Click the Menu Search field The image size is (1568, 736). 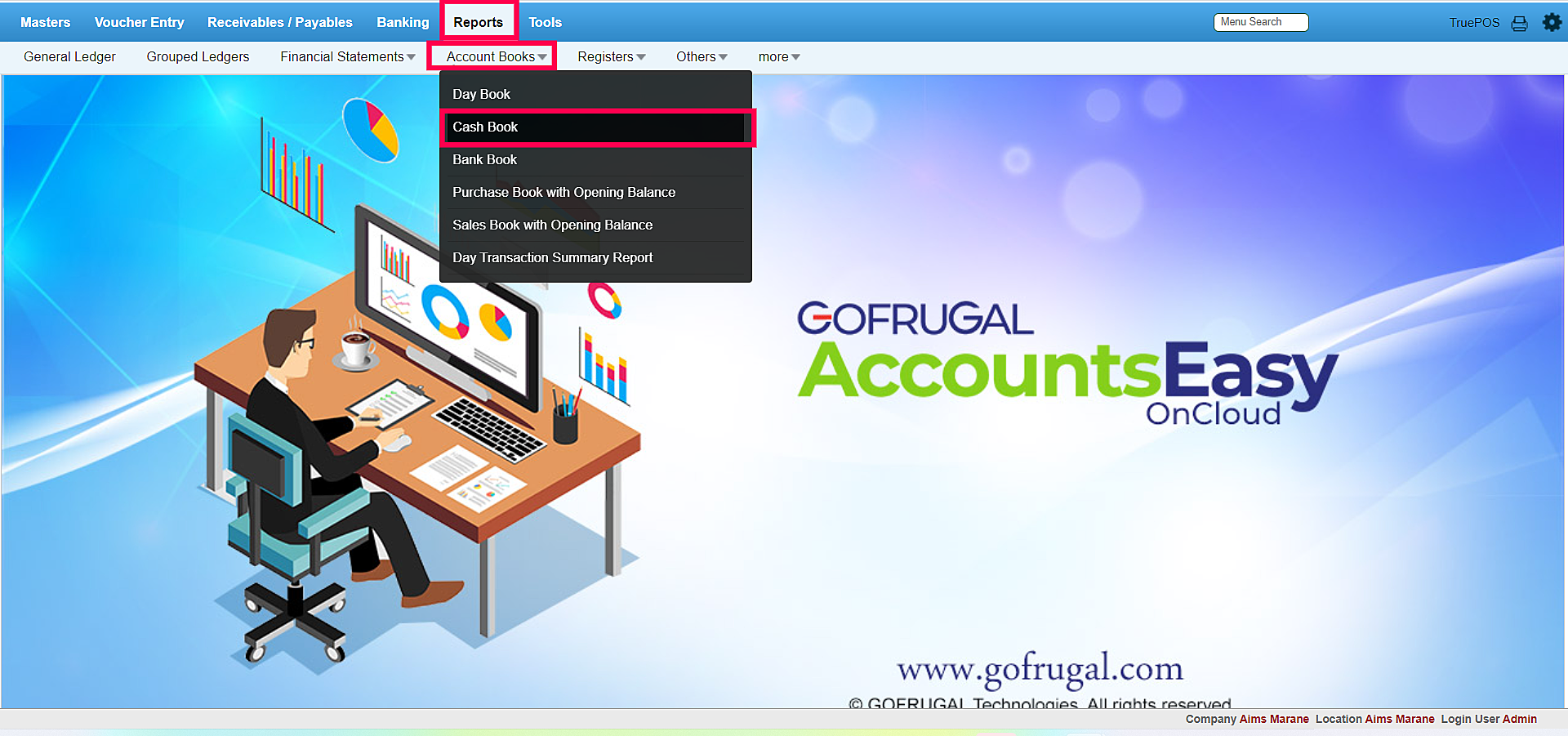(x=1261, y=22)
